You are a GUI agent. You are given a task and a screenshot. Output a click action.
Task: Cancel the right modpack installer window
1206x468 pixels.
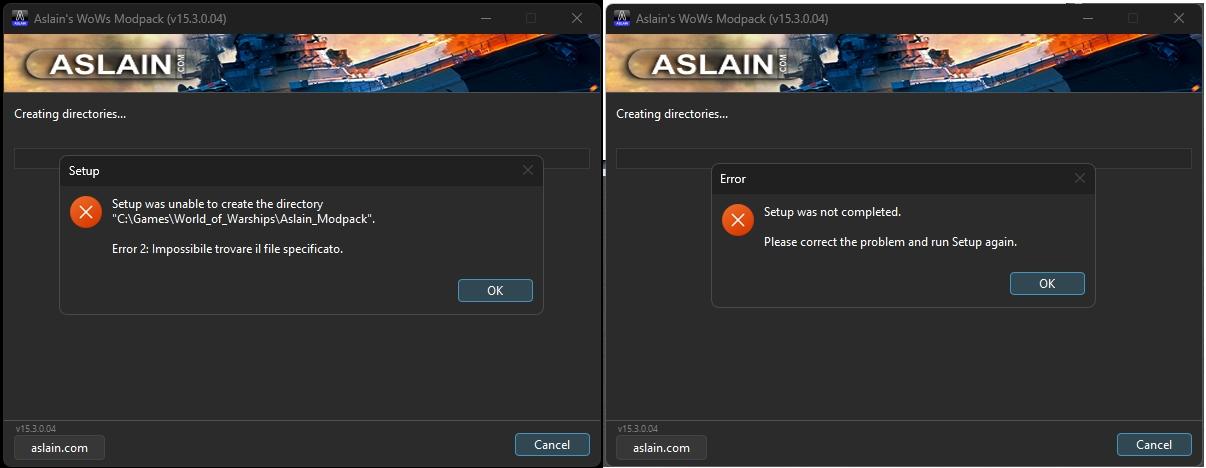(x=1154, y=444)
